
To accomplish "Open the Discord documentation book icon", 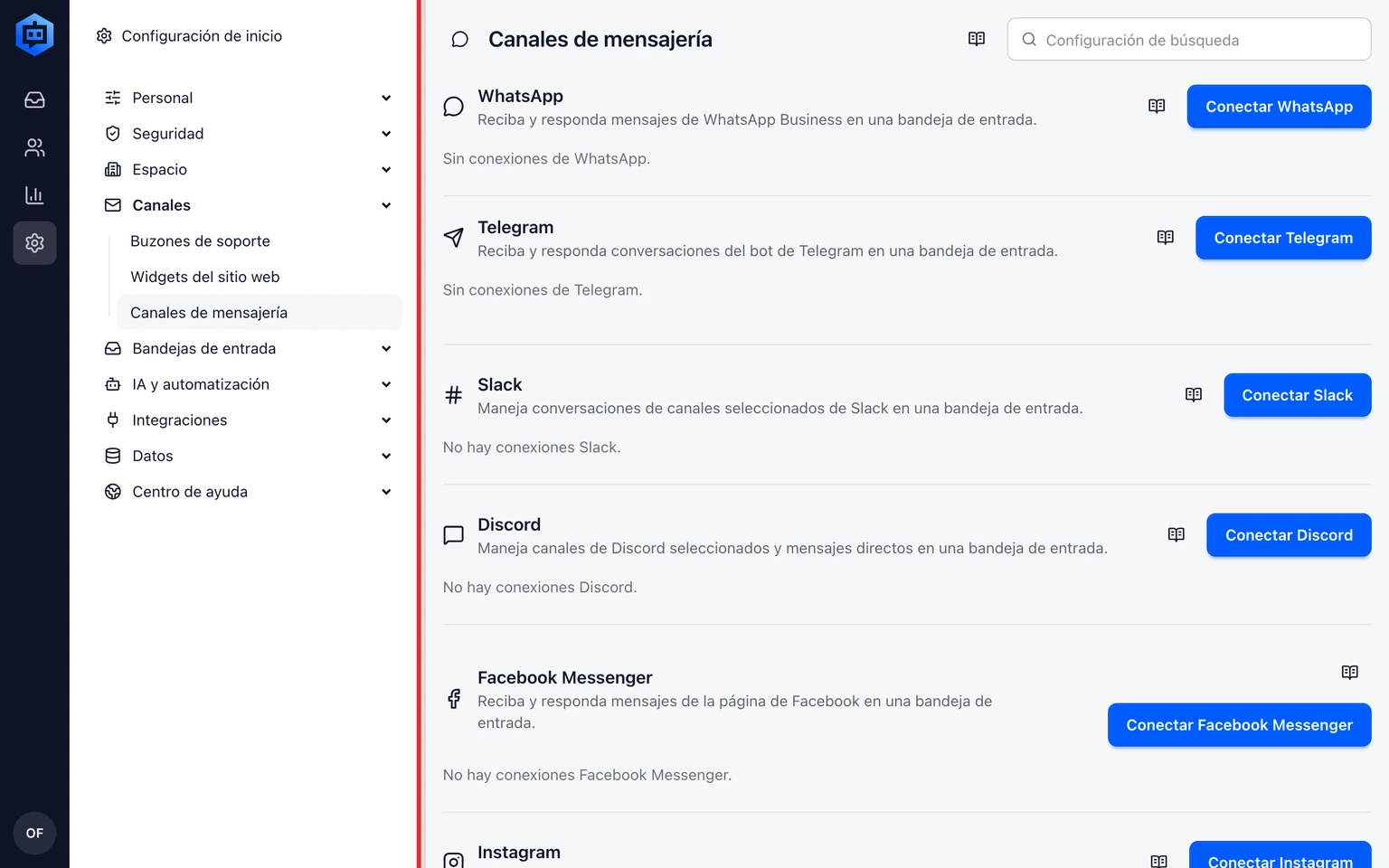I will pos(1176,534).
